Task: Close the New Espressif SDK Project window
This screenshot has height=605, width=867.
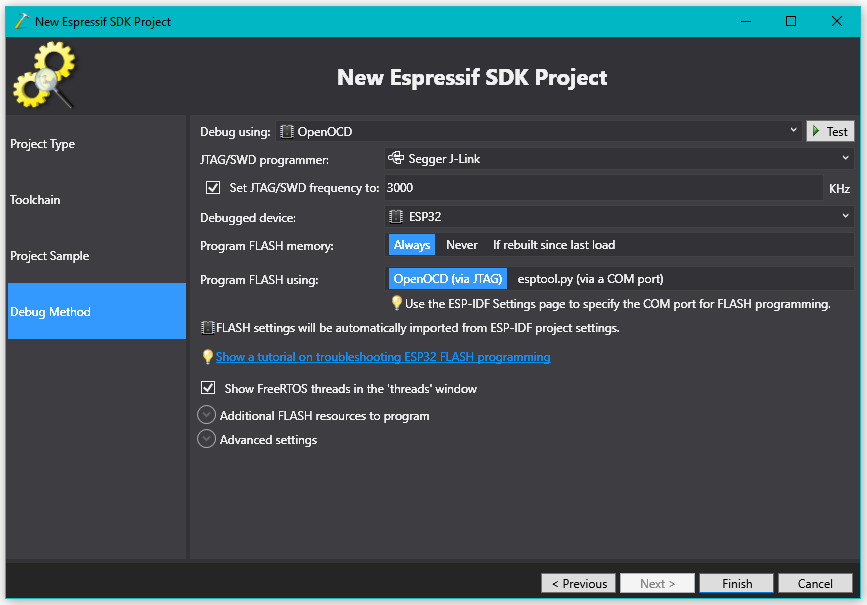Action: click(x=837, y=21)
